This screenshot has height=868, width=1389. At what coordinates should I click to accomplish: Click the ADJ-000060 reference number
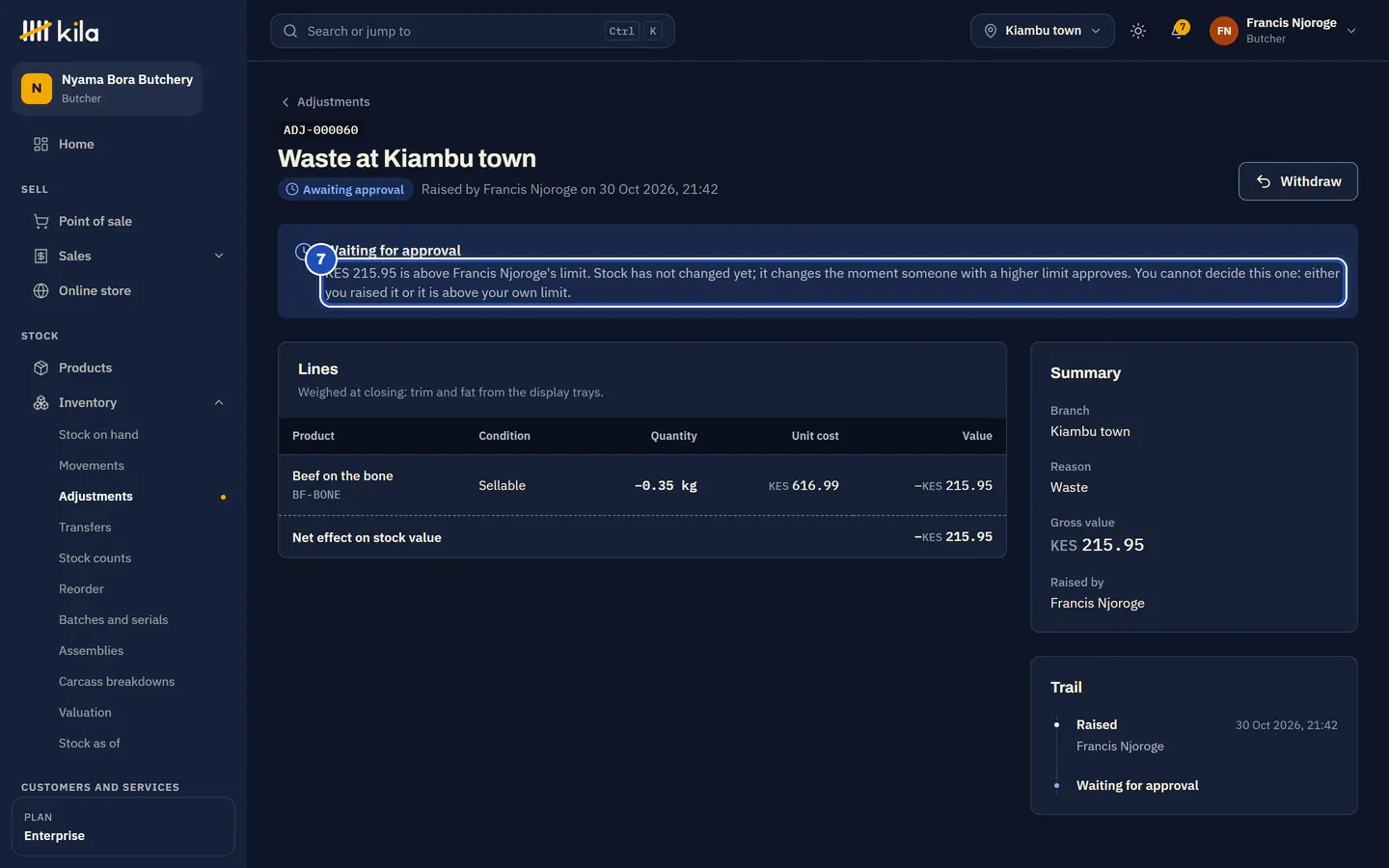point(320,129)
